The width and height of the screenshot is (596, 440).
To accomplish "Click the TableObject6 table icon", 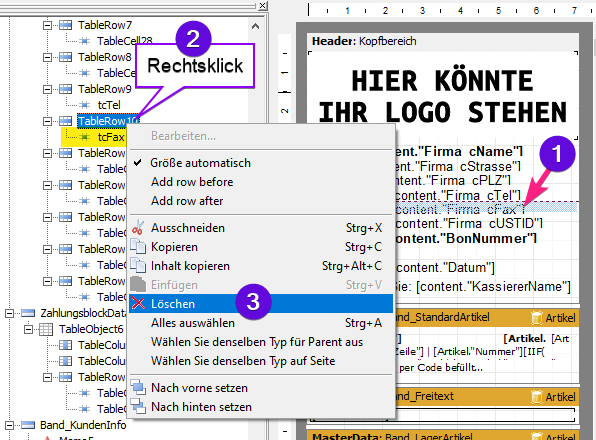I will [x=46, y=329].
